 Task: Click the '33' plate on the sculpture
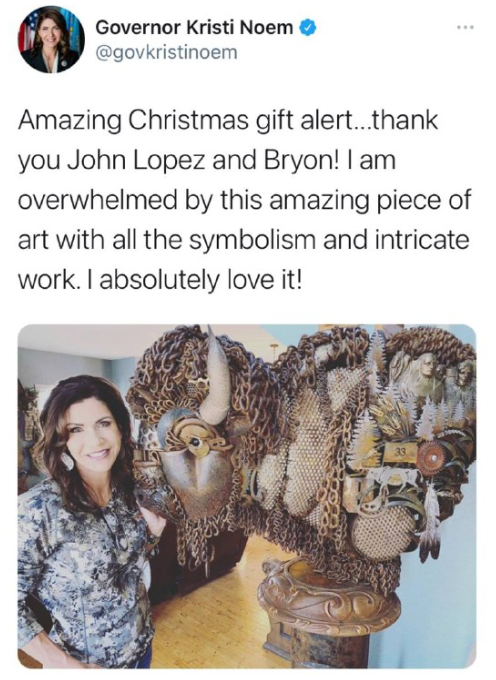(x=400, y=452)
